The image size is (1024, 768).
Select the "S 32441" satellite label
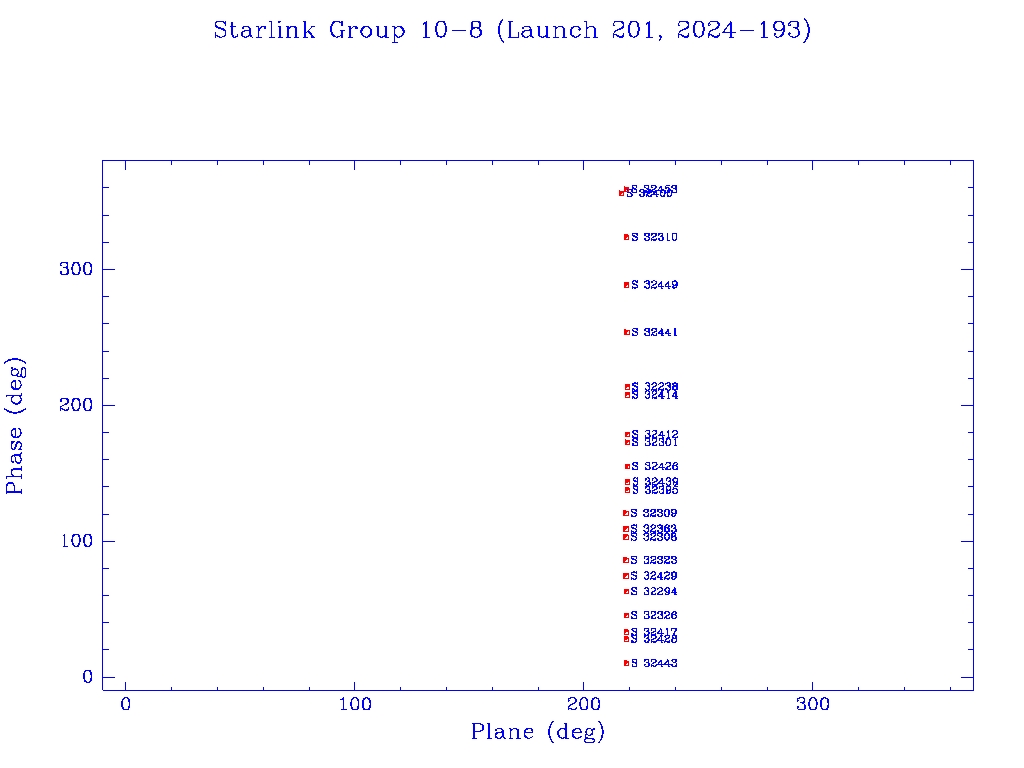[654, 332]
